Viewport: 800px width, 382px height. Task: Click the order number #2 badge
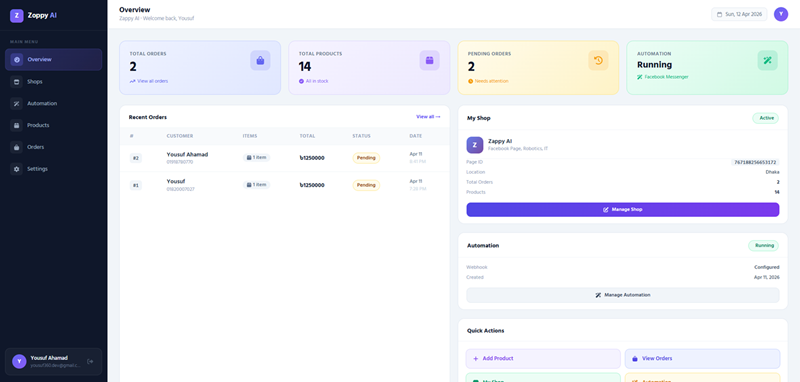tap(136, 158)
